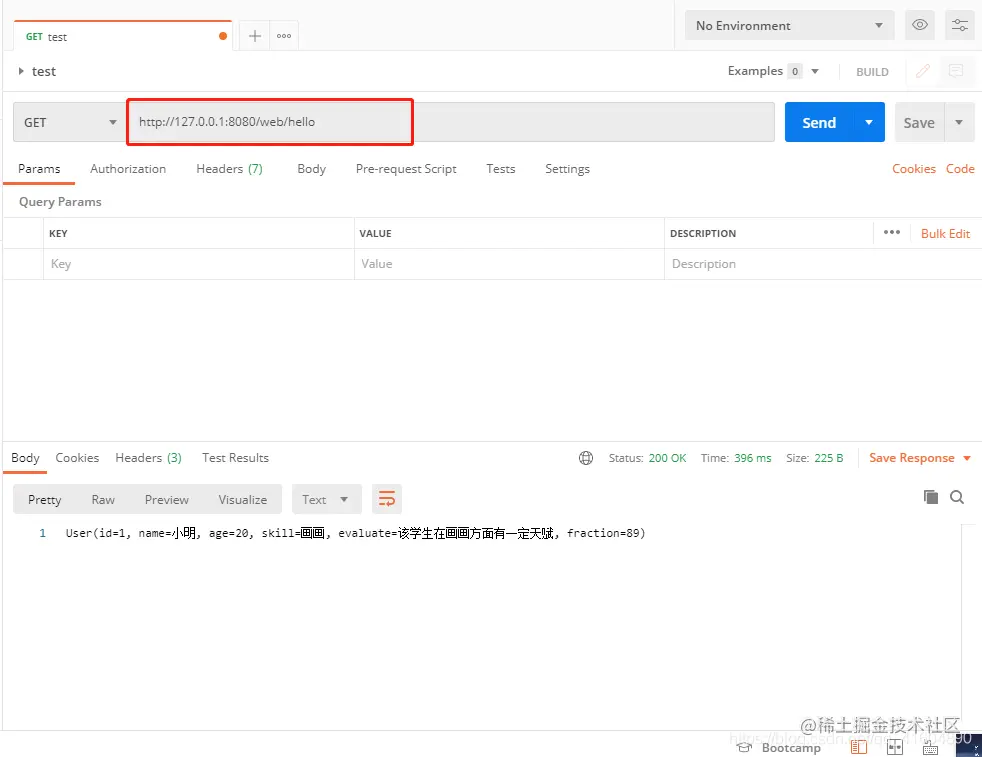Select the response Cookies tab

(x=77, y=458)
